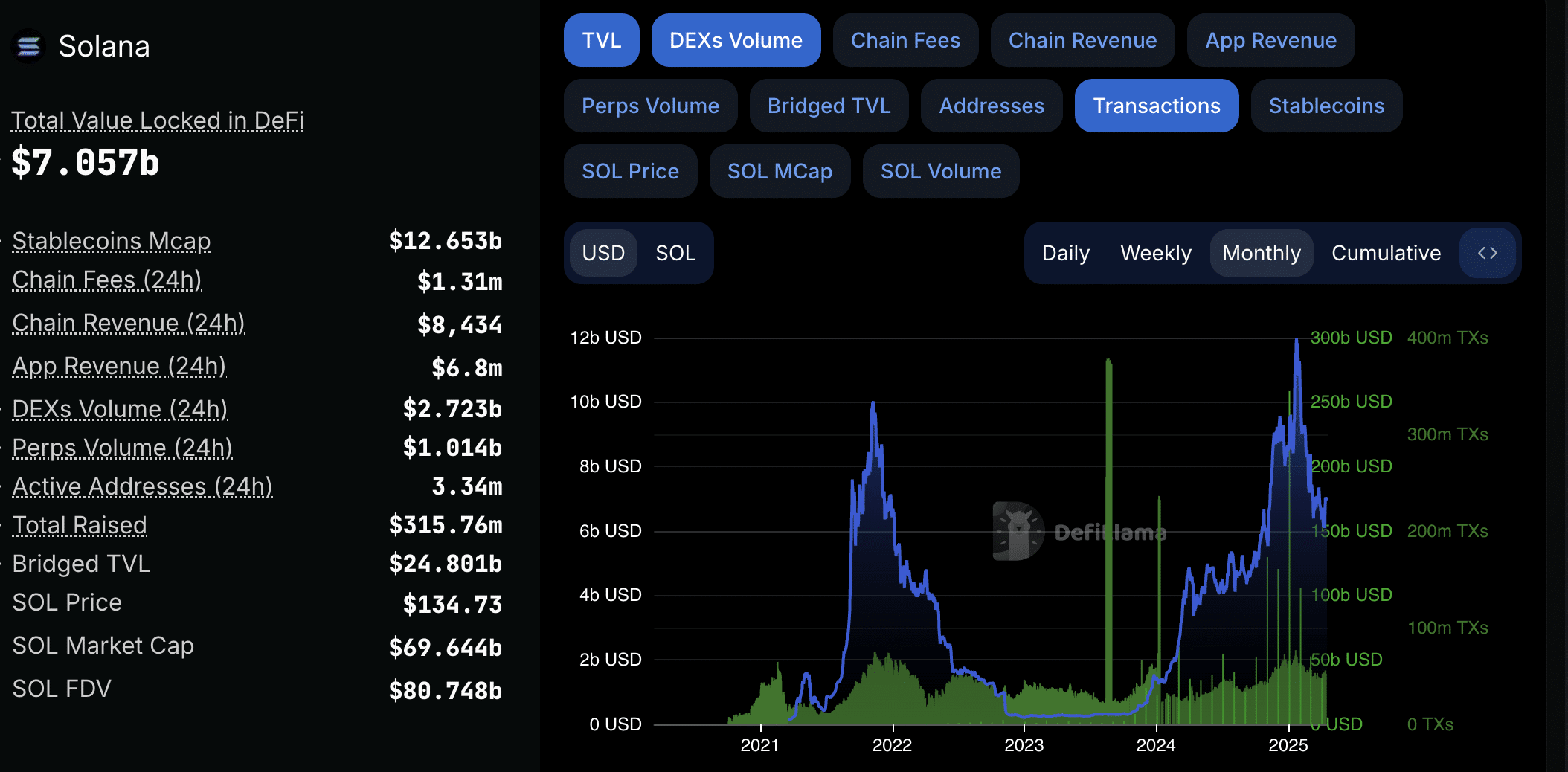This screenshot has width=1568, height=772.
Task: Click the Perps Volume (24h) label
Action: 123,448
